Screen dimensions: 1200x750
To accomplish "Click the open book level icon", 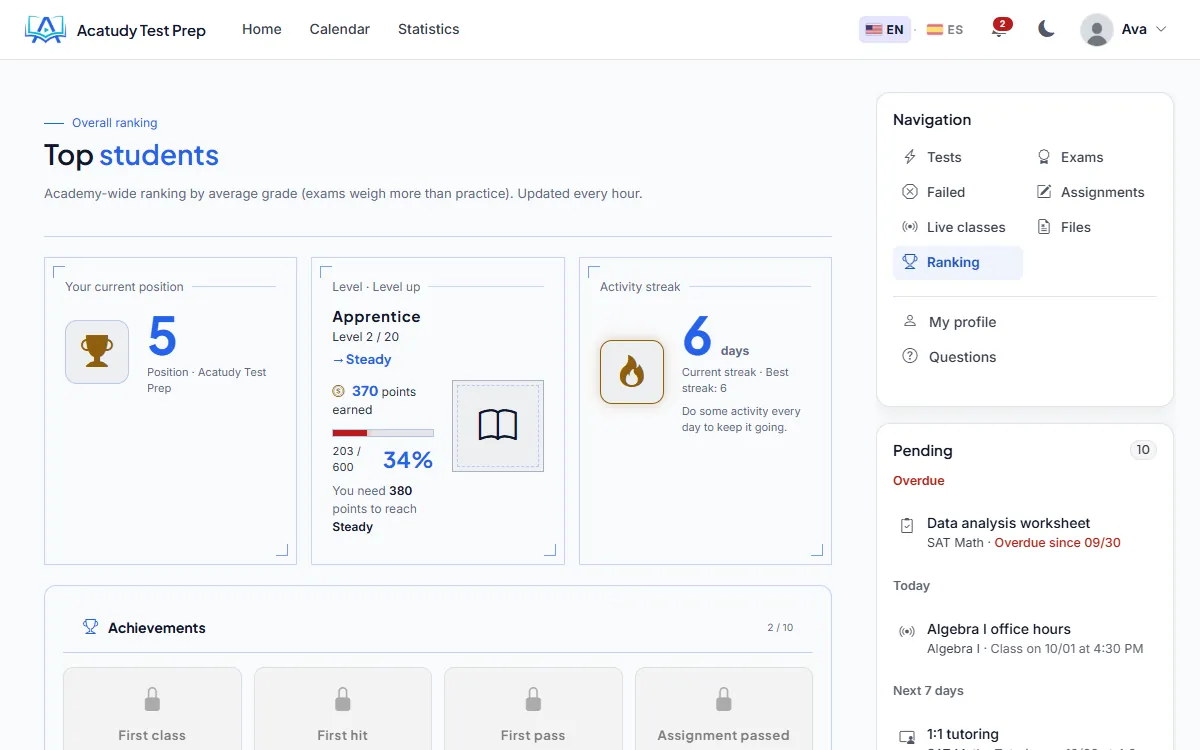I will 498,426.
